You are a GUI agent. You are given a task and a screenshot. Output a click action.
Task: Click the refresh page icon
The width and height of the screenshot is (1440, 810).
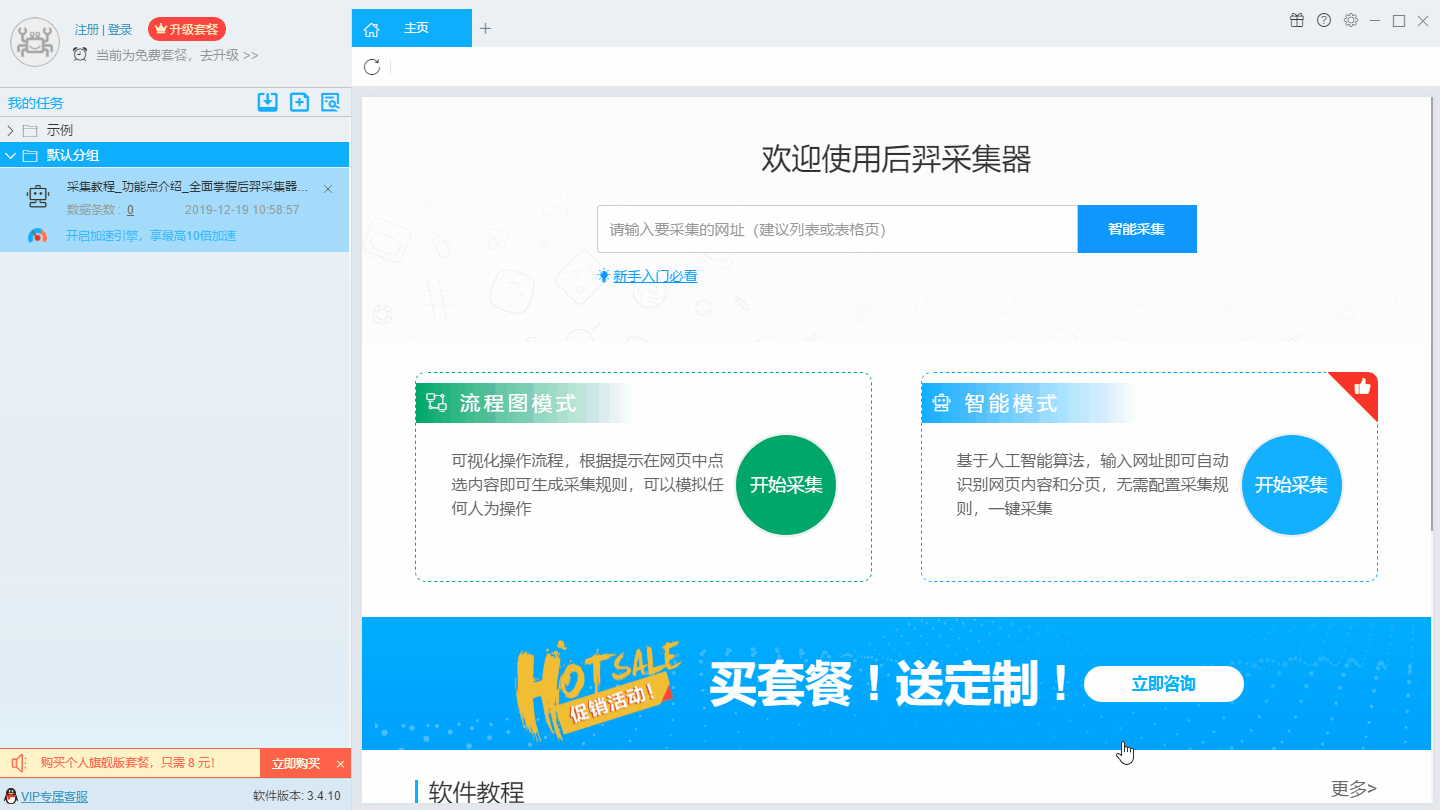[372, 67]
